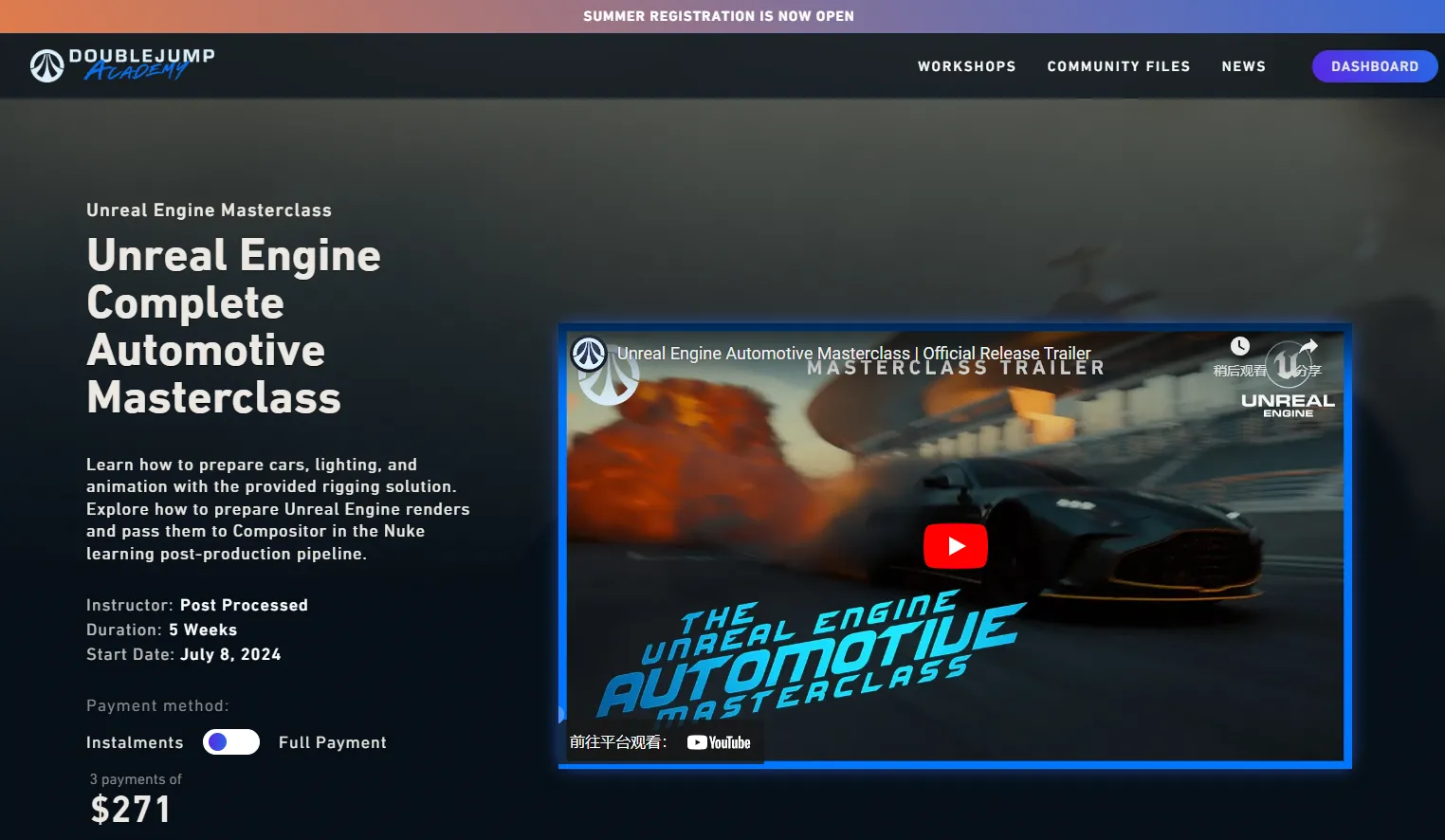Open the Community Files menu item
Screen dimensions: 1445x840
tap(1118, 66)
